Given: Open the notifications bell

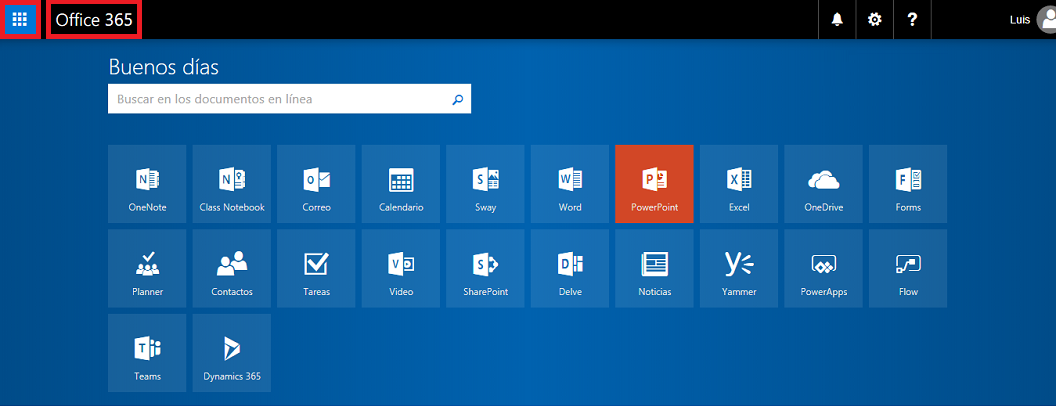Looking at the screenshot, I should tap(837, 20).
